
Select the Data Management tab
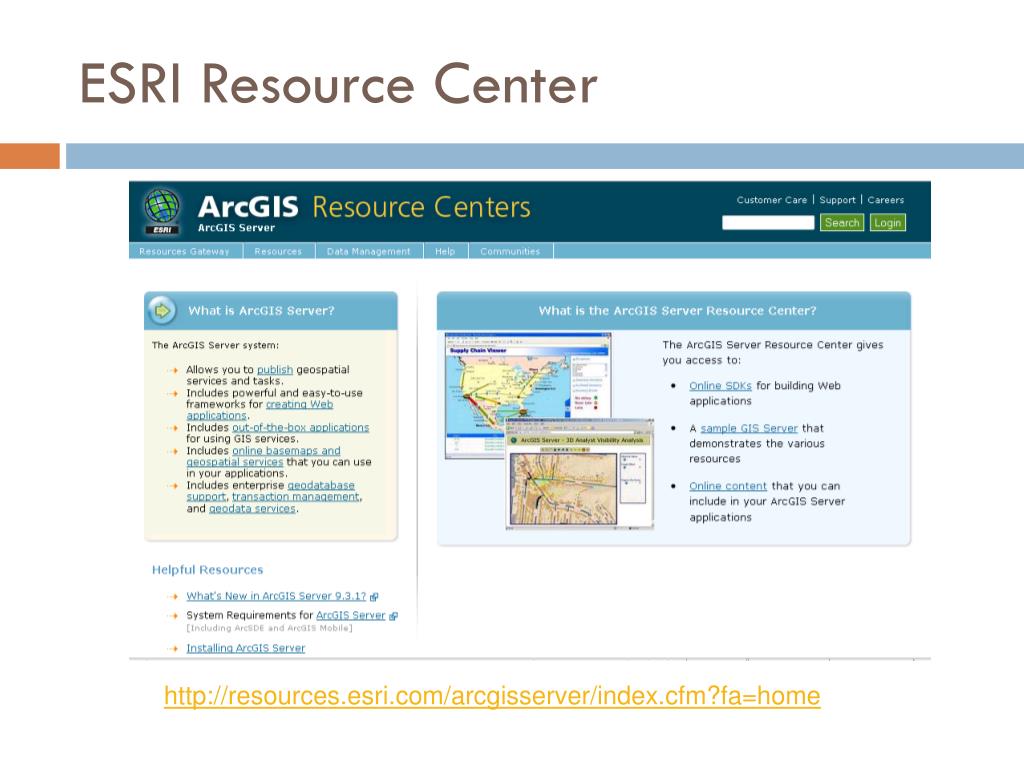[x=369, y=251]
